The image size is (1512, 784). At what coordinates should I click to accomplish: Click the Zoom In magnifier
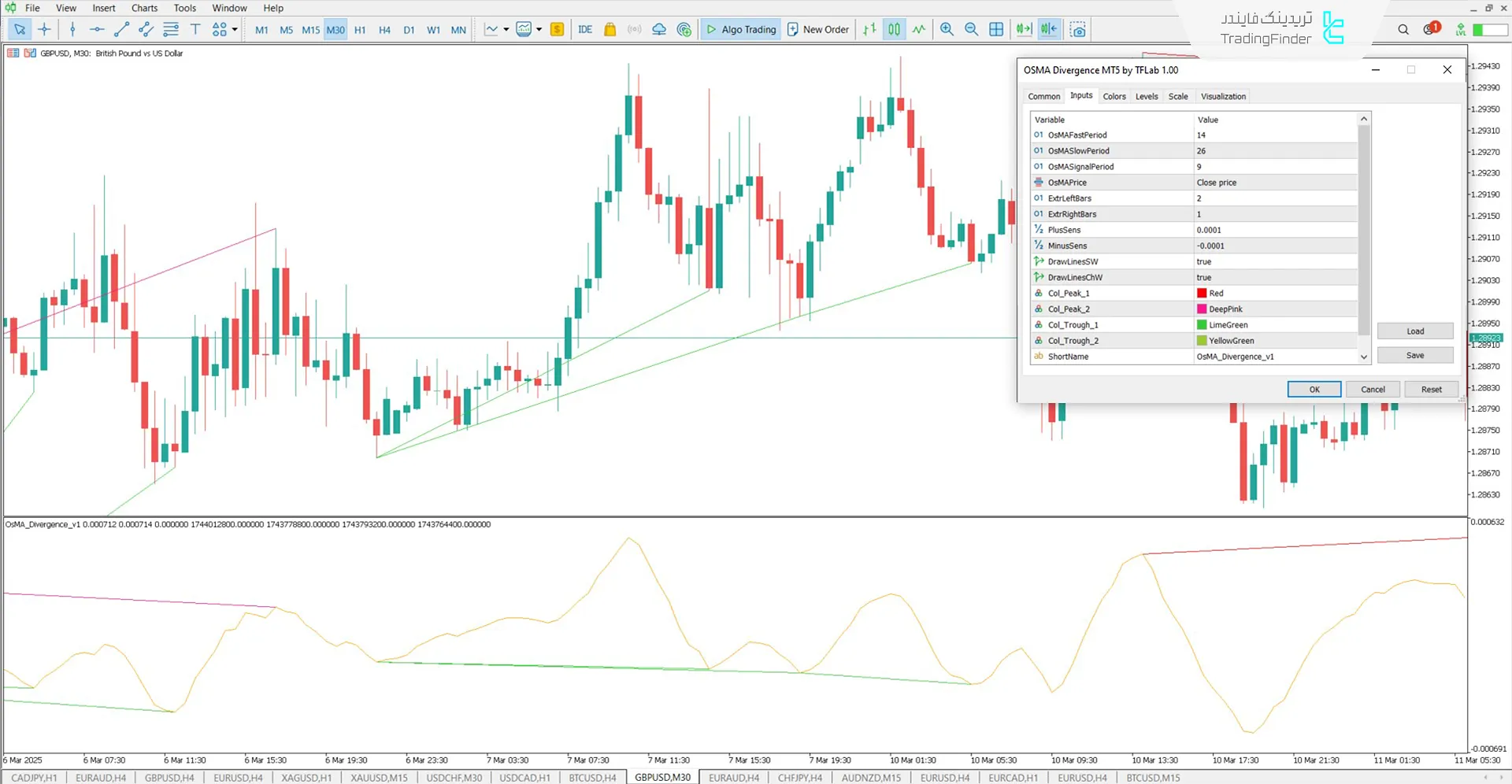pyautogui.click(x=947, y=29)
